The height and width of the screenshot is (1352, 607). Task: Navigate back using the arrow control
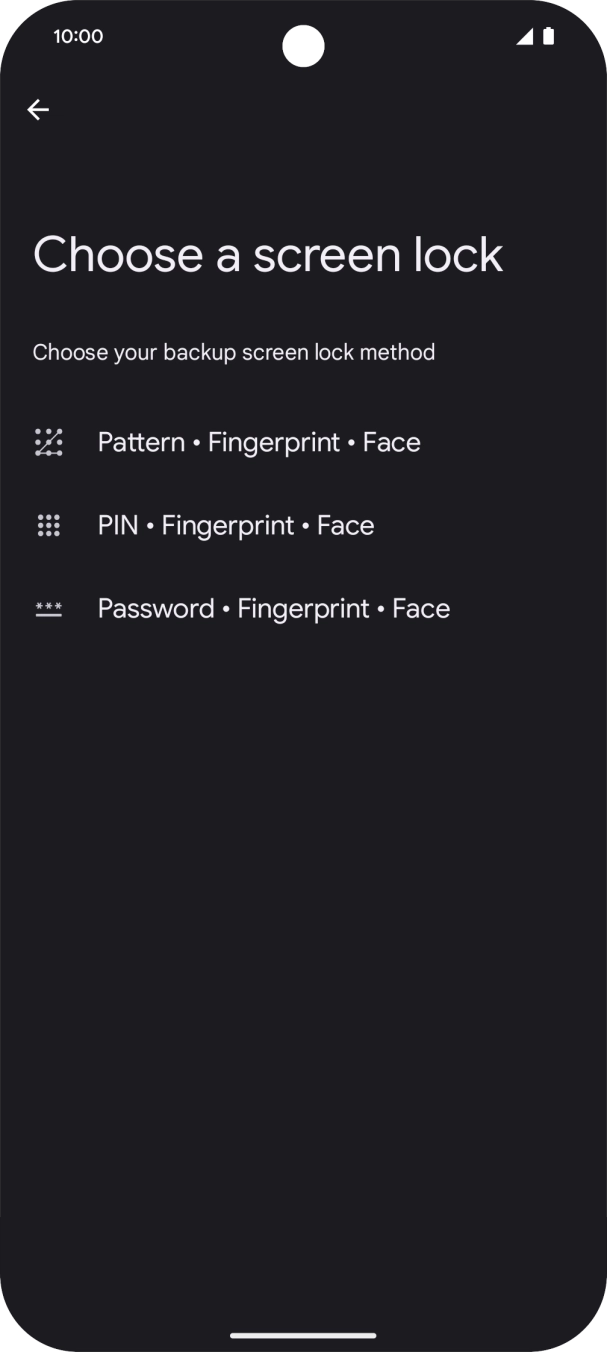coord(38,109)
